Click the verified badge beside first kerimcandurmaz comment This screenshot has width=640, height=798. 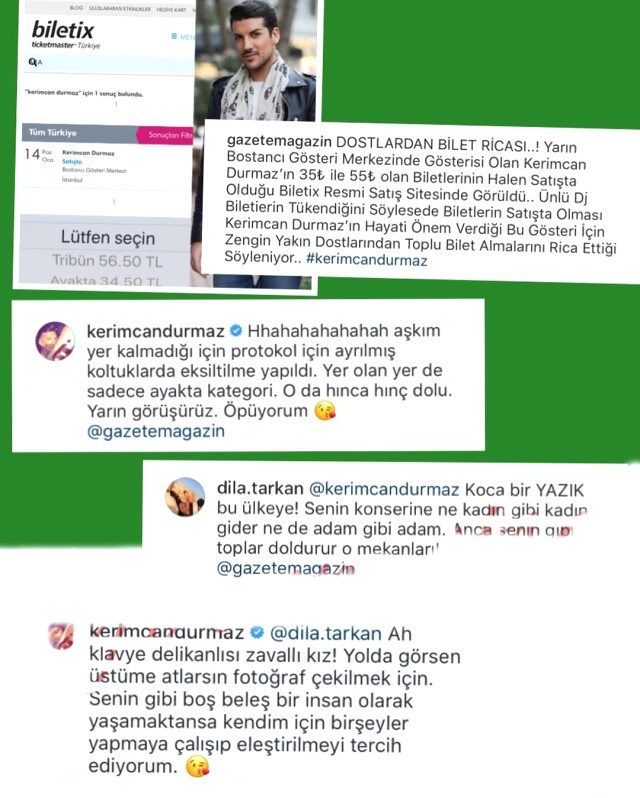(236, 331)
